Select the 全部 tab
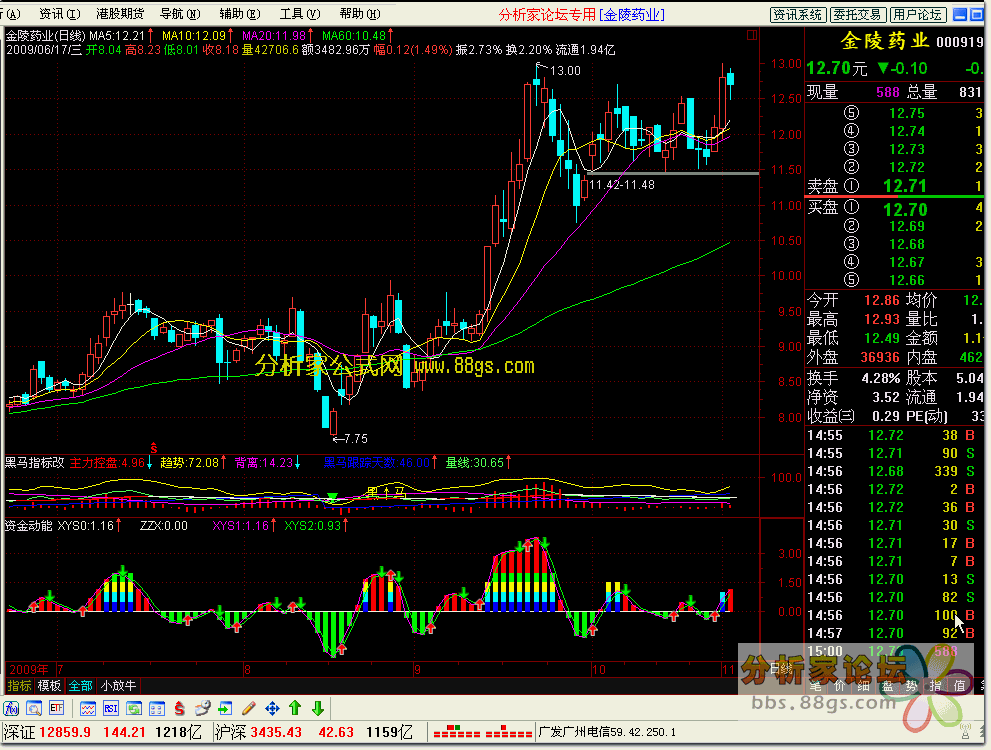 (80, 686)
